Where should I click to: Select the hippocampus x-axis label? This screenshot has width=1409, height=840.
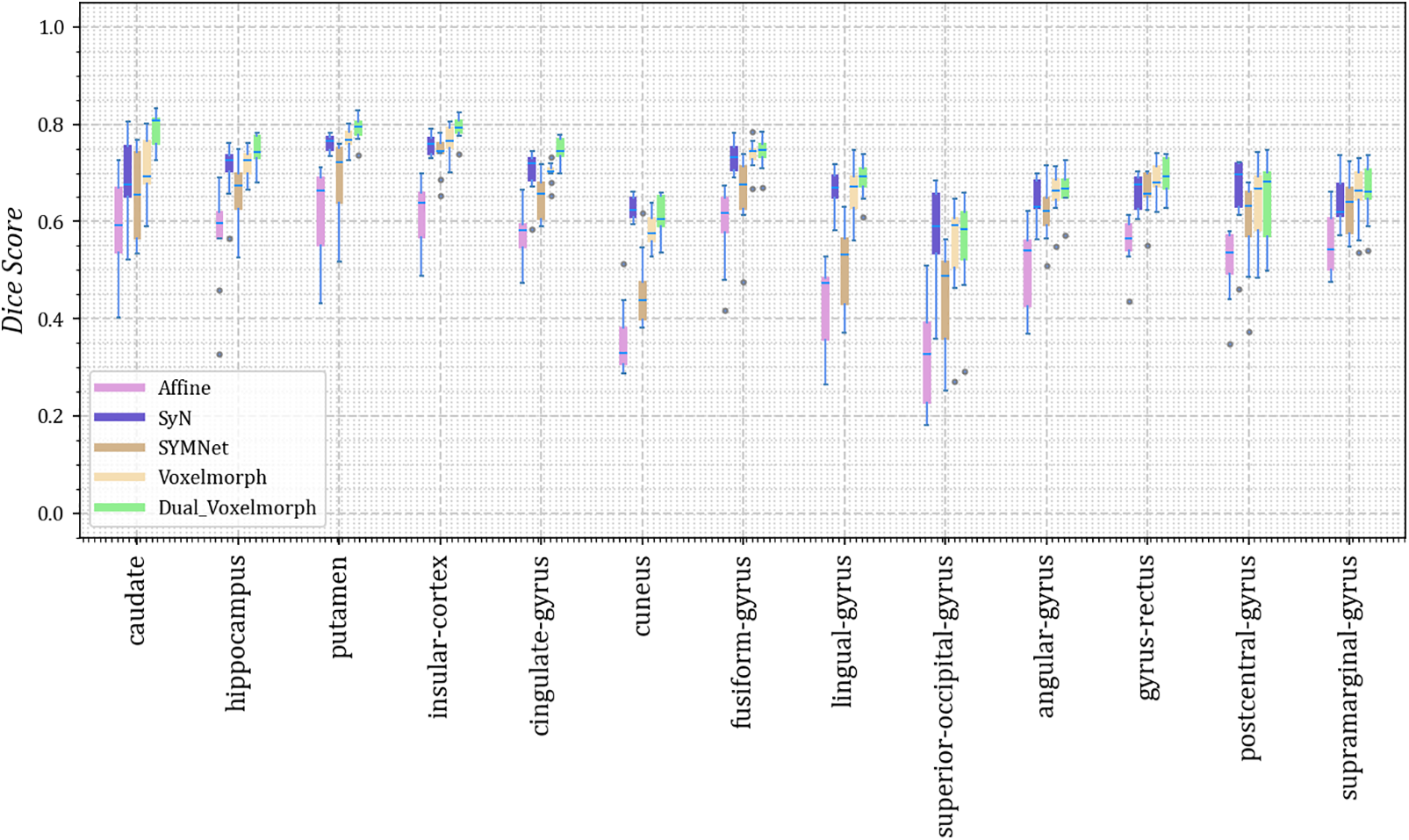click(x=236, y=633)
